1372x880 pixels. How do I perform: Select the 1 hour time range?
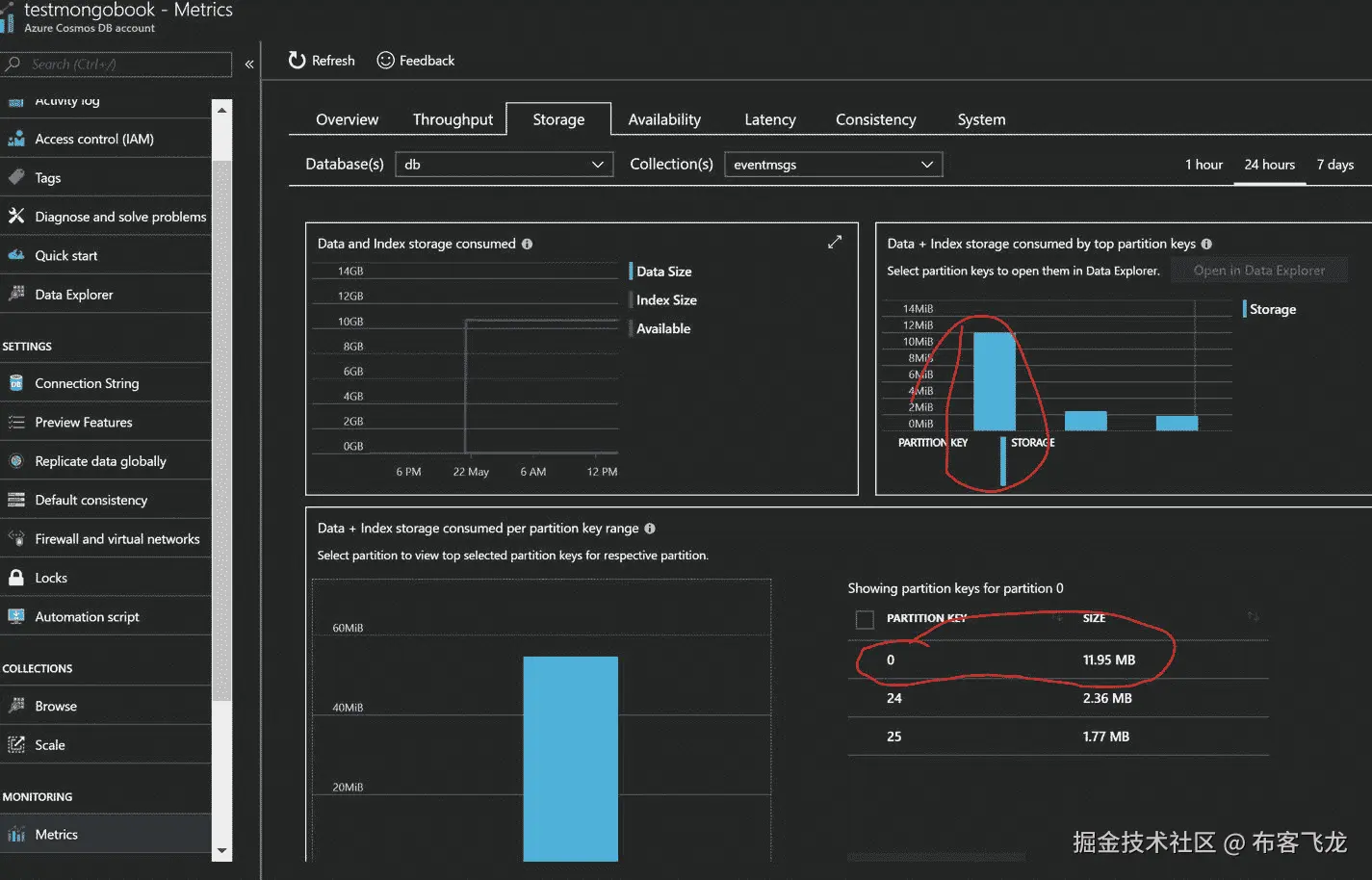click(x=1204, y=165)
